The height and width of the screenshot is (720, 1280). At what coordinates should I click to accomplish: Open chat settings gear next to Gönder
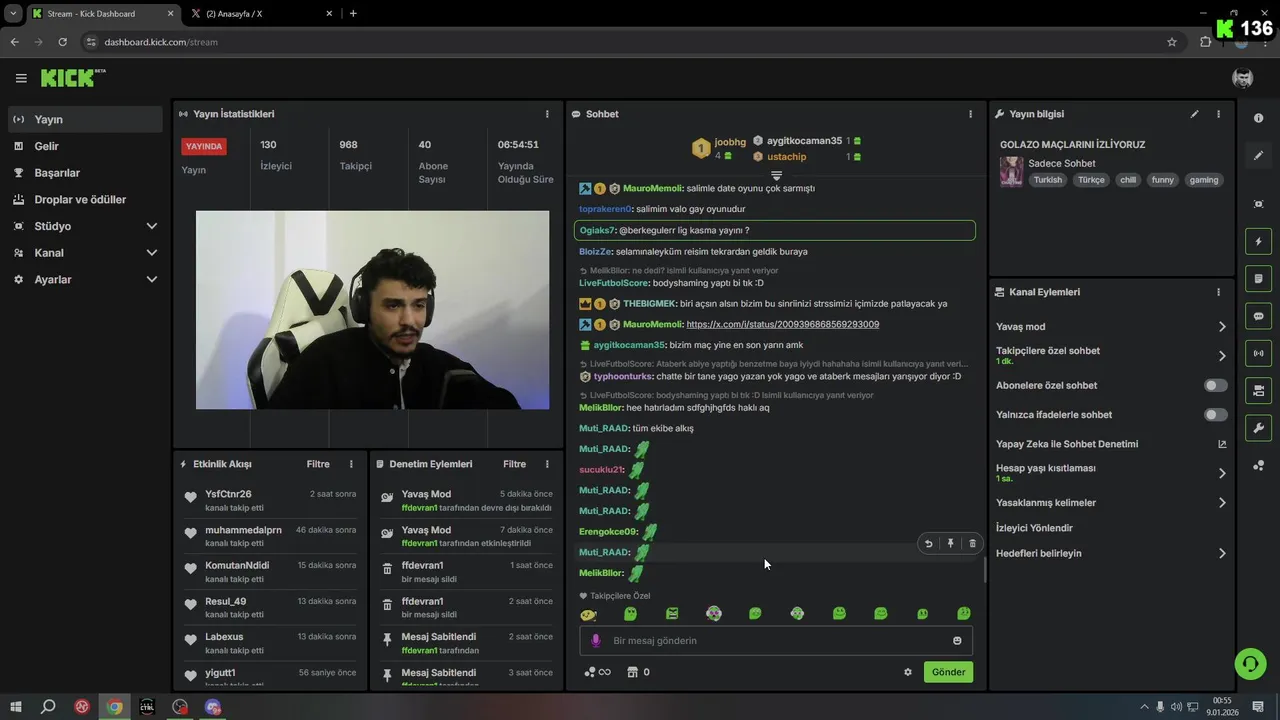point(908,672)
